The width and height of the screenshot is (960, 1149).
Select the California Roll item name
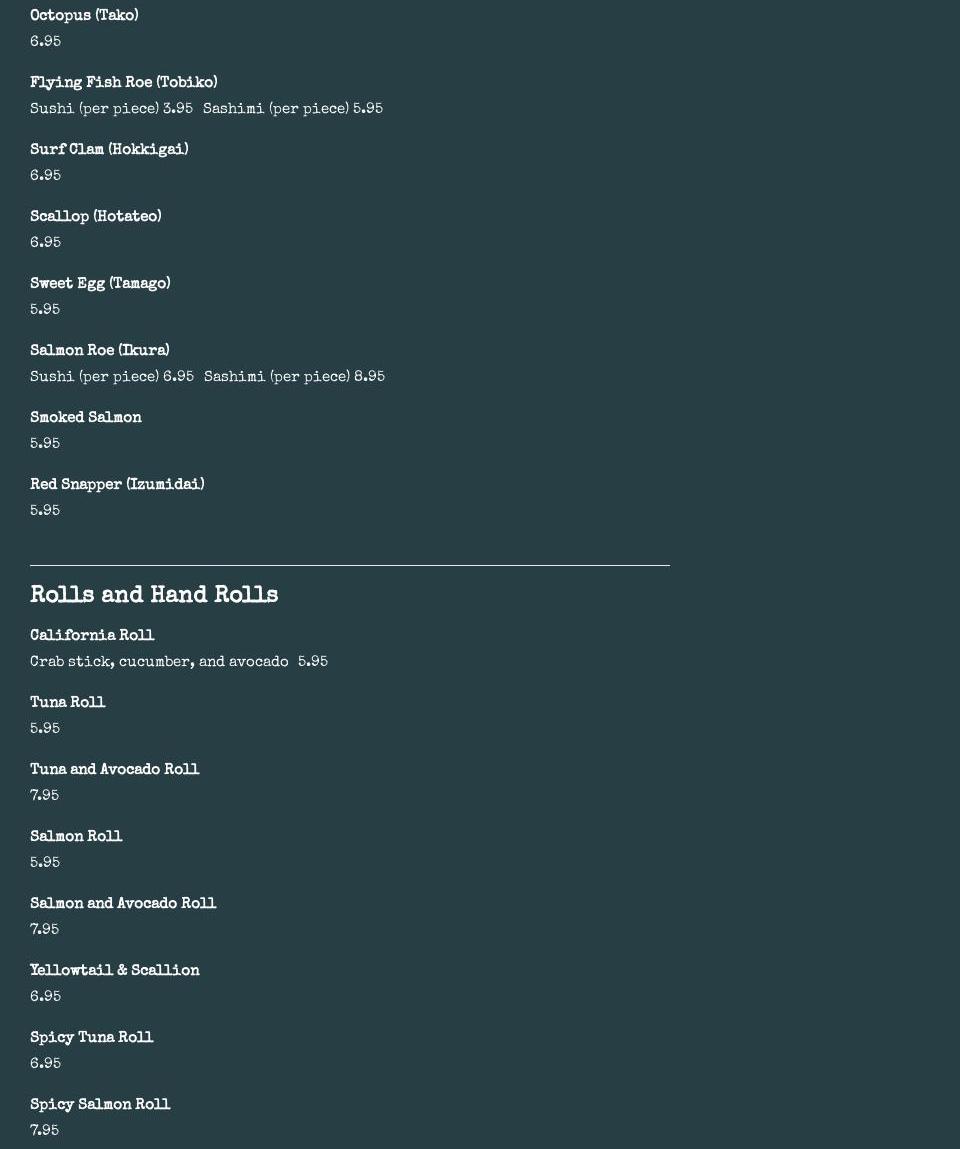click(92, 636)
